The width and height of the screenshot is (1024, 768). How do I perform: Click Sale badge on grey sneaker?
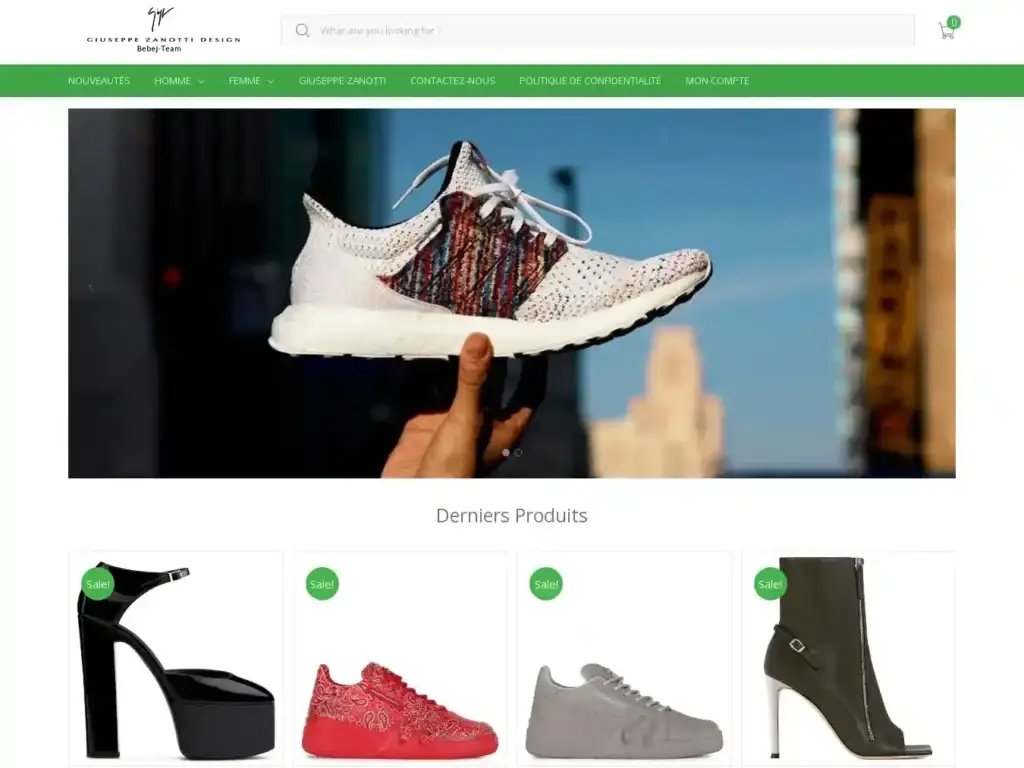point(546,583)
